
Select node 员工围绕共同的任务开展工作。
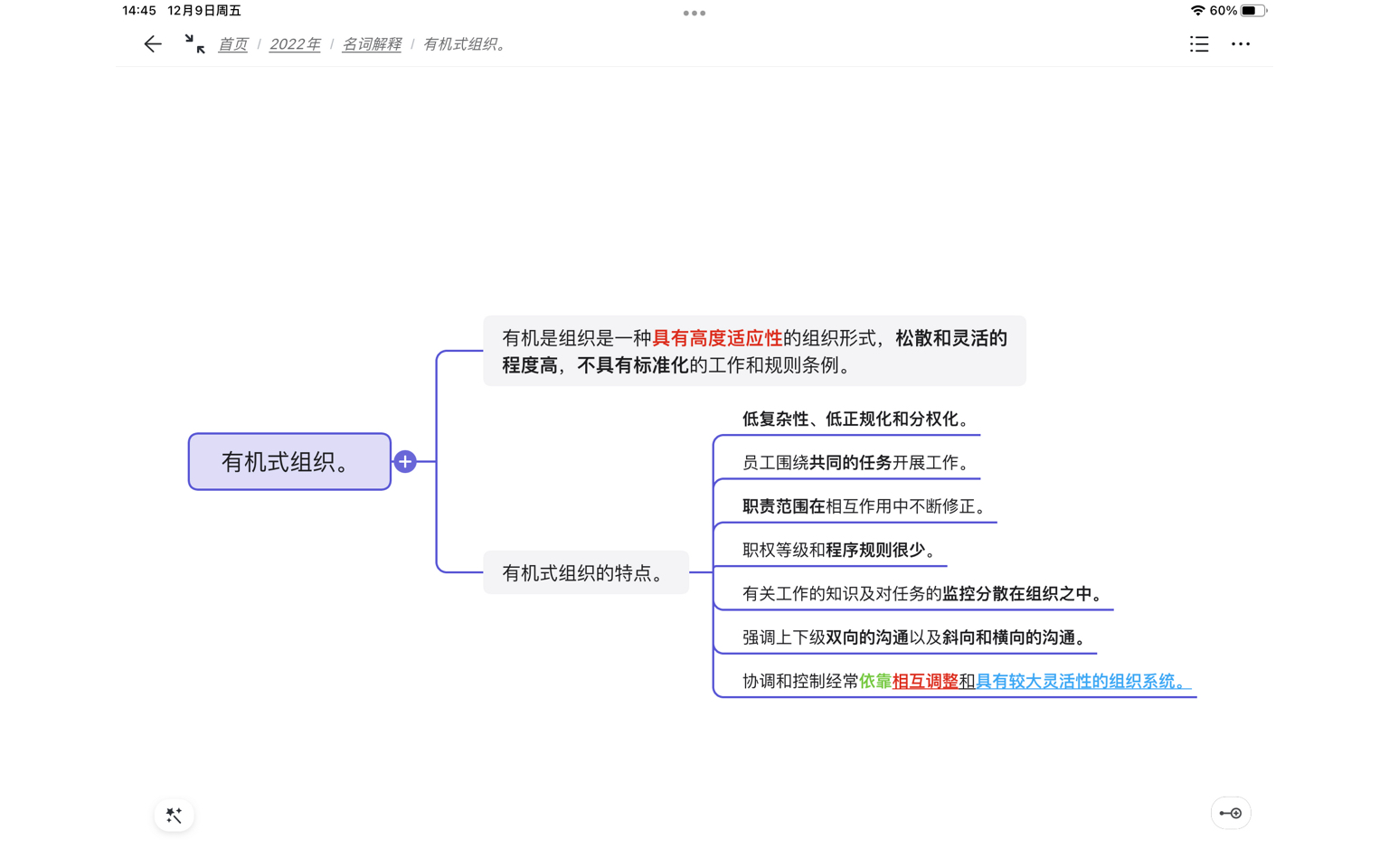[x=857, y=463]
